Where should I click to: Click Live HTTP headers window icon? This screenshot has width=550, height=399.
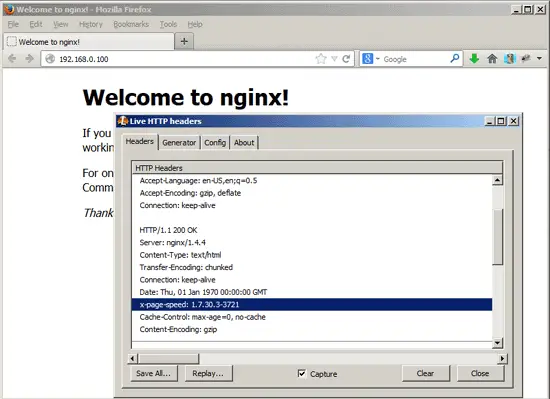123,121
